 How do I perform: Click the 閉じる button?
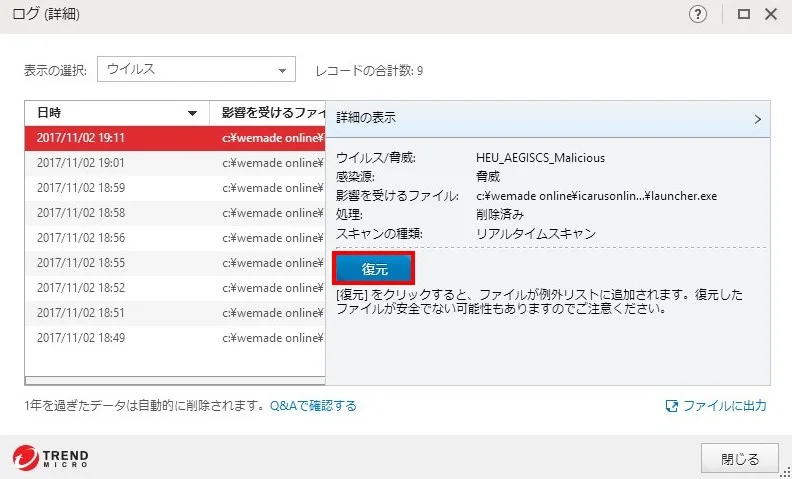(739, 459)
